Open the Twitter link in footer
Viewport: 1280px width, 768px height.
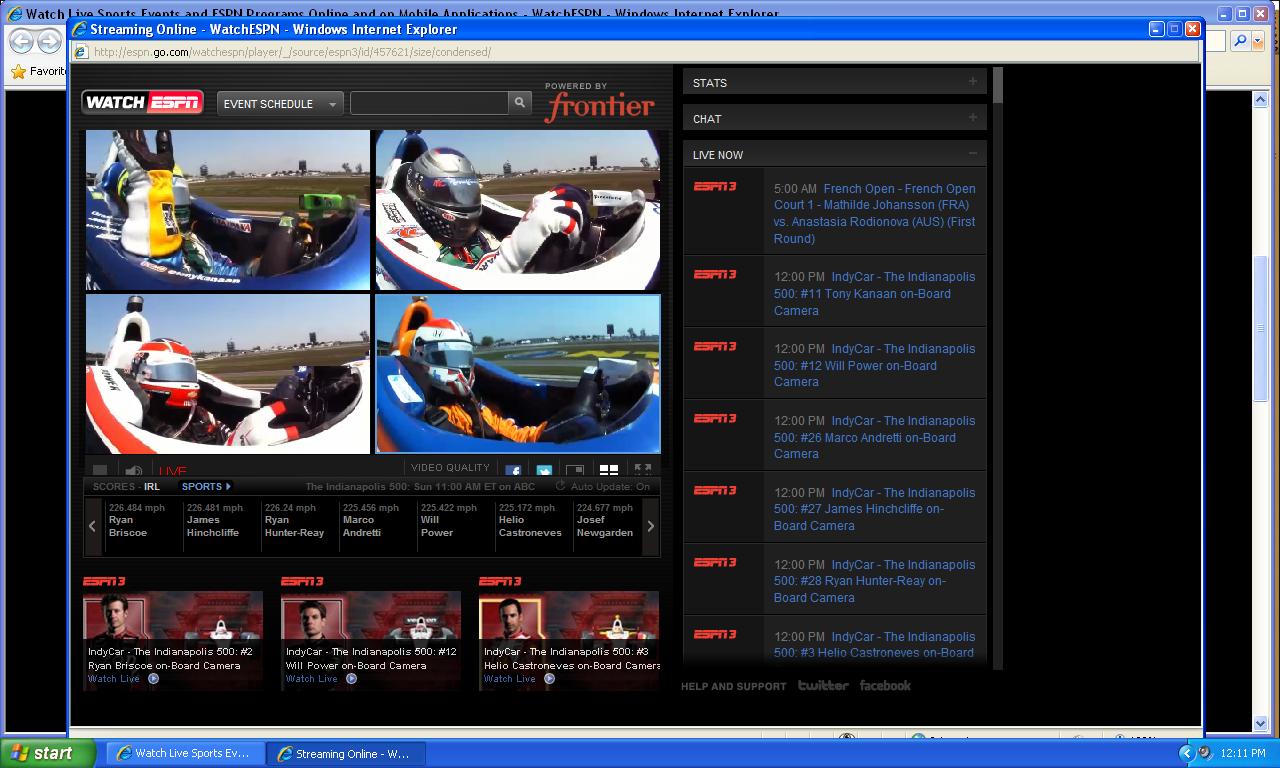[x=823, y=685]
